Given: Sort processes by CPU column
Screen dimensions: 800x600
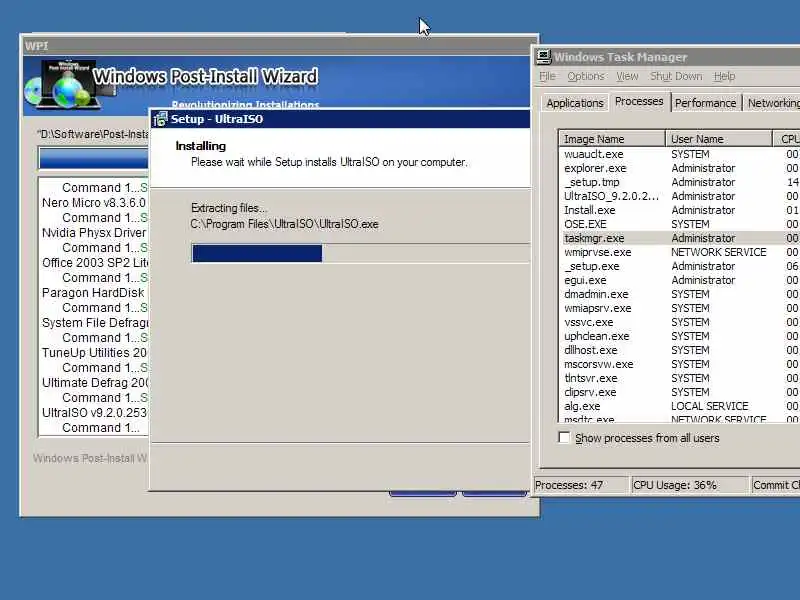Looking at the screenshot, I should [x=786, y=139].
